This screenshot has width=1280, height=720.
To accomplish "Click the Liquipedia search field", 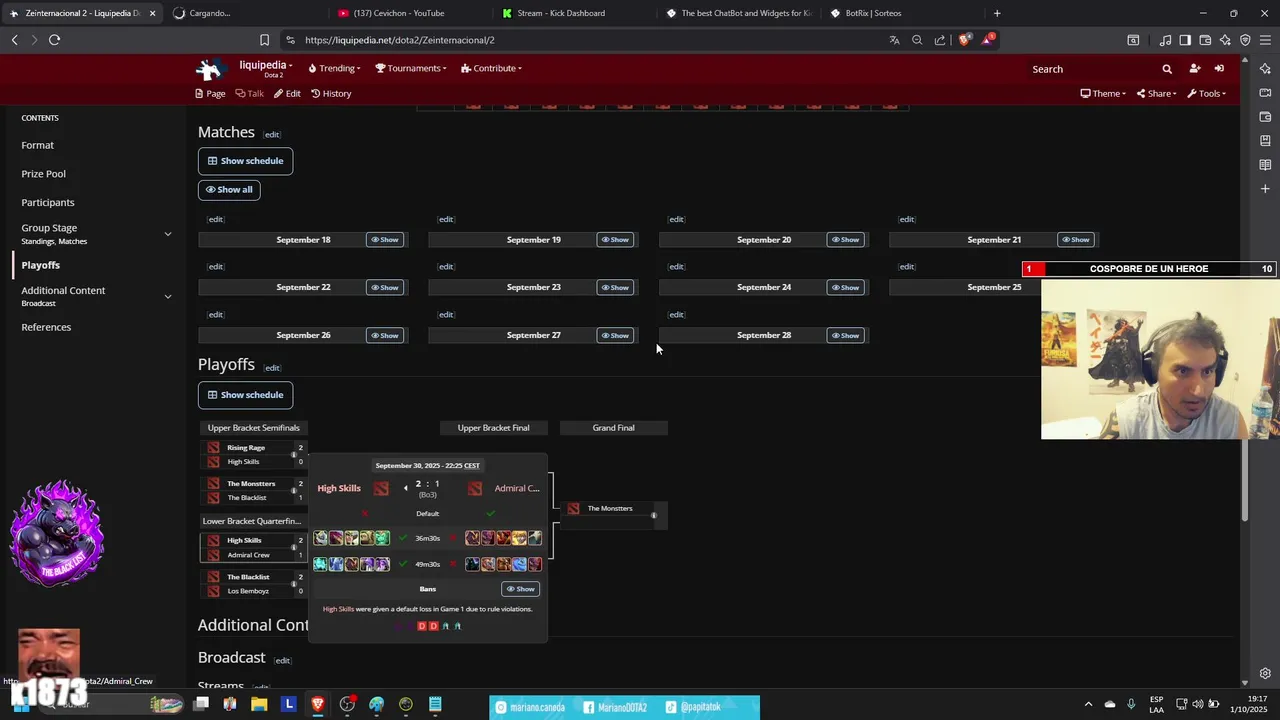I will (1090, 69).
